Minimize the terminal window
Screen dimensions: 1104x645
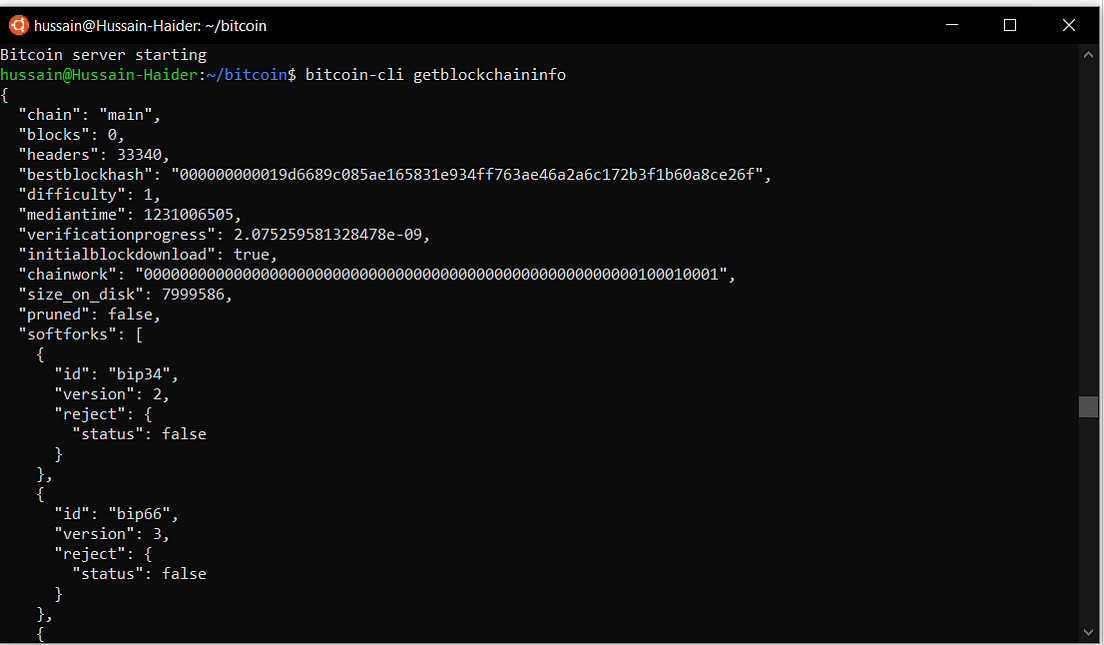coord(952,25)
